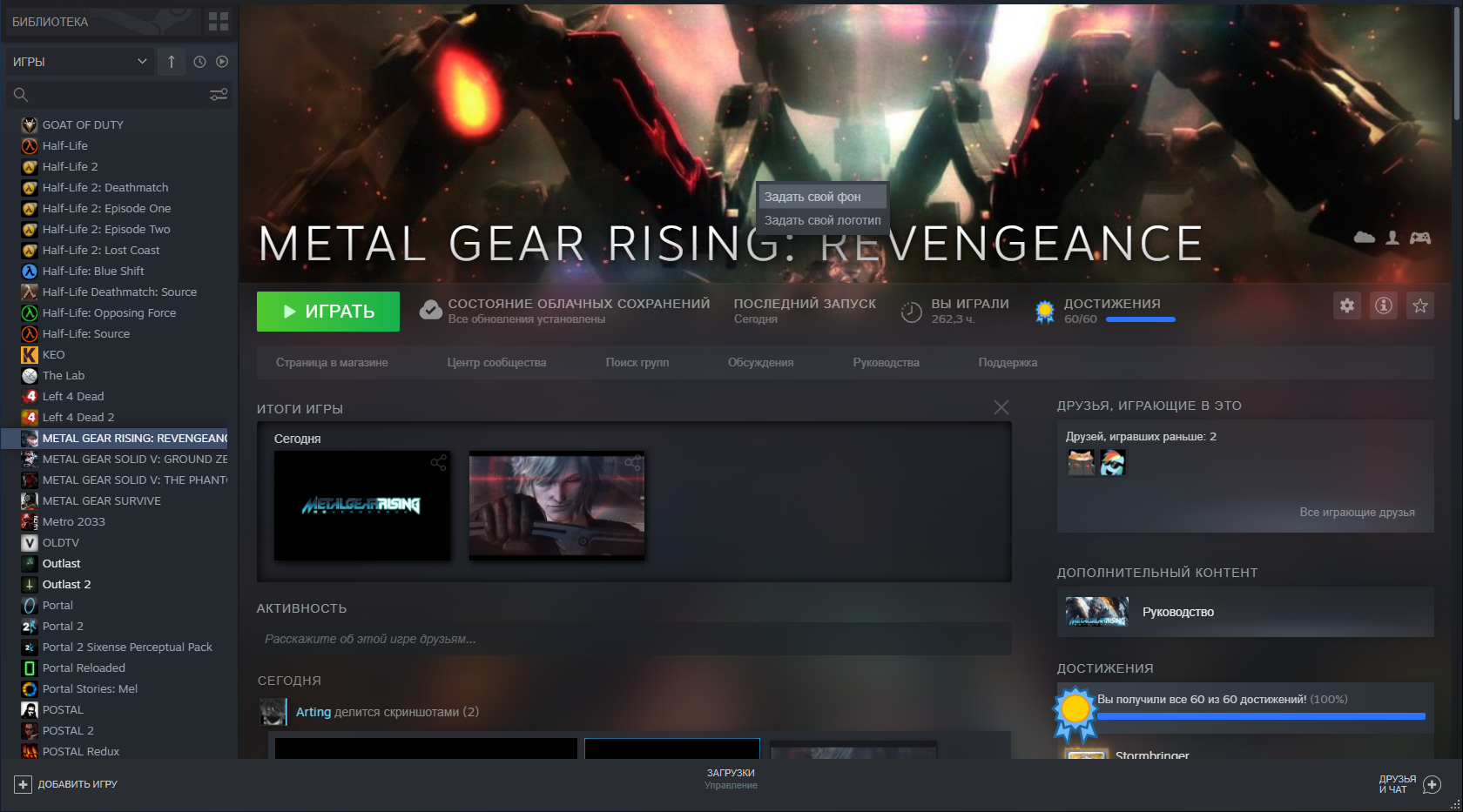Screen dimensions: 1463x812
Task: Open Руководства tab
Action: (x=886, y=362)
